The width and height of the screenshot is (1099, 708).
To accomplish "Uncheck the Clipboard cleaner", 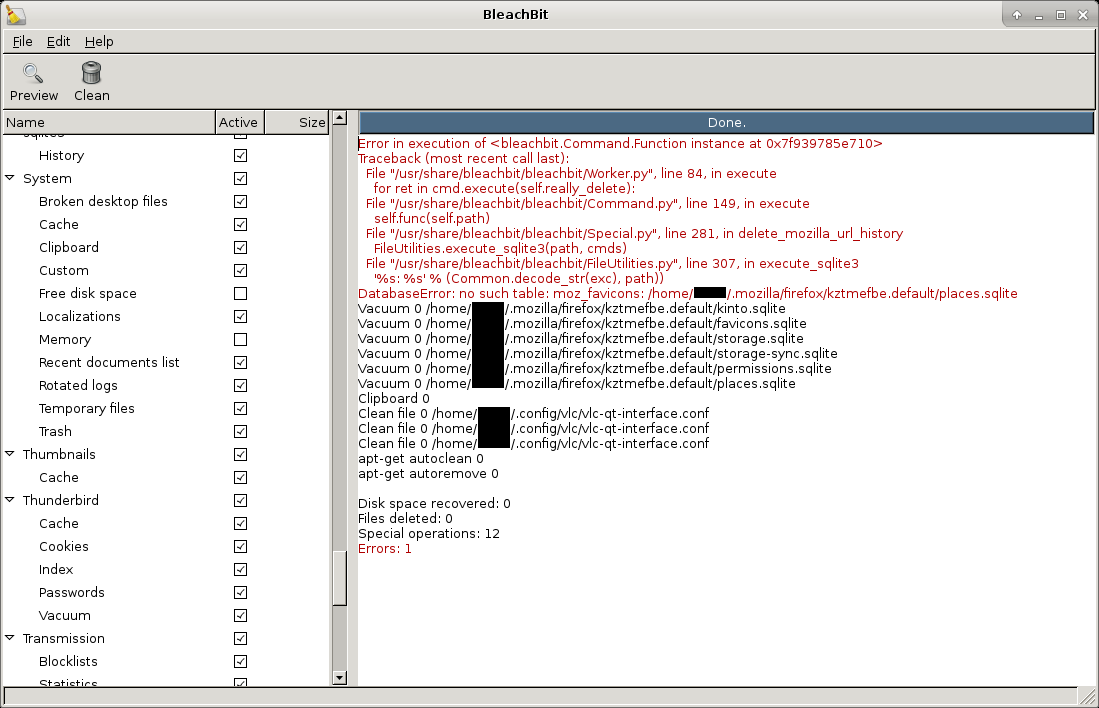I will [240, 247].
